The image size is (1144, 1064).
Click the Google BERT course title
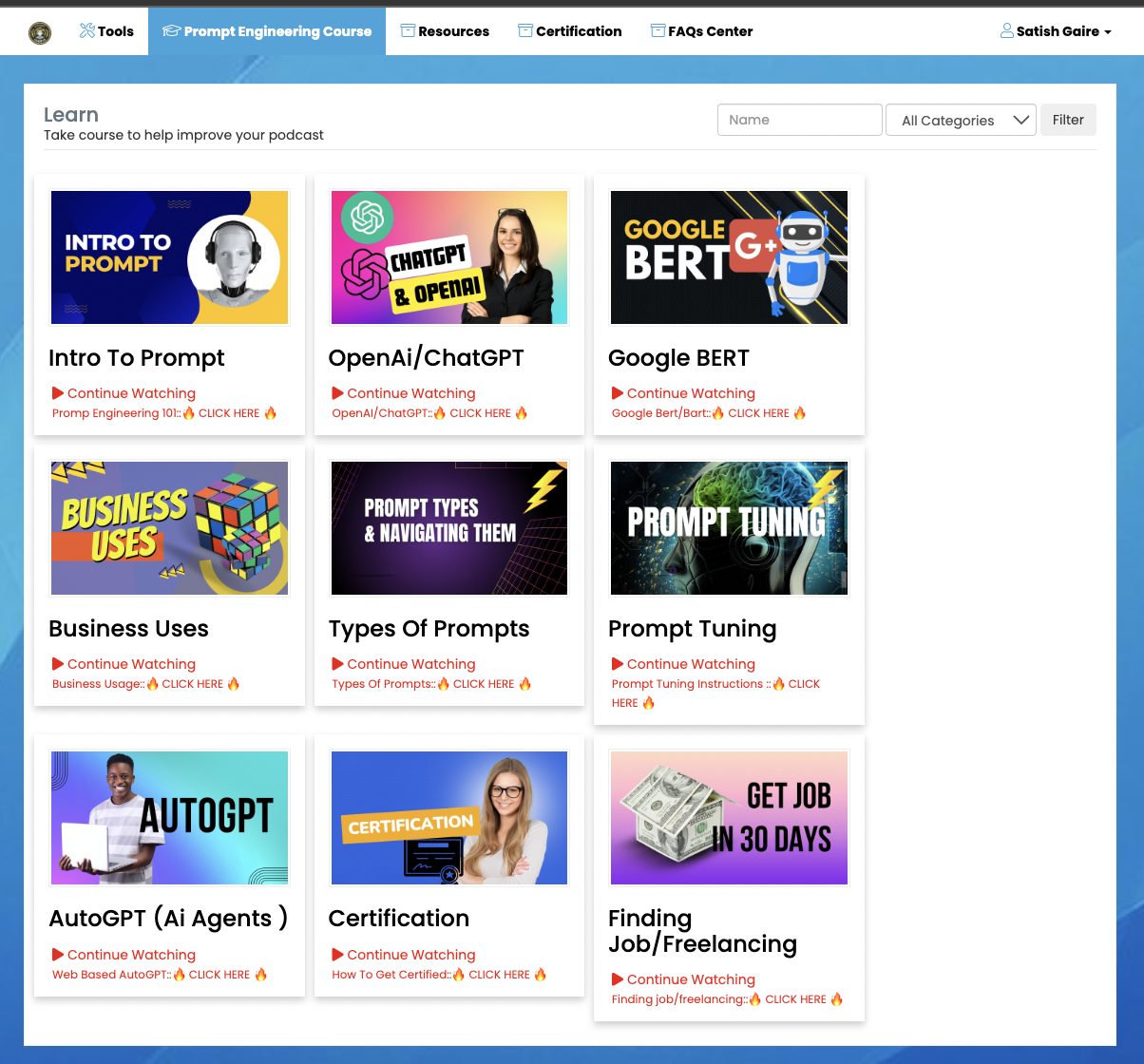[679, 358]
